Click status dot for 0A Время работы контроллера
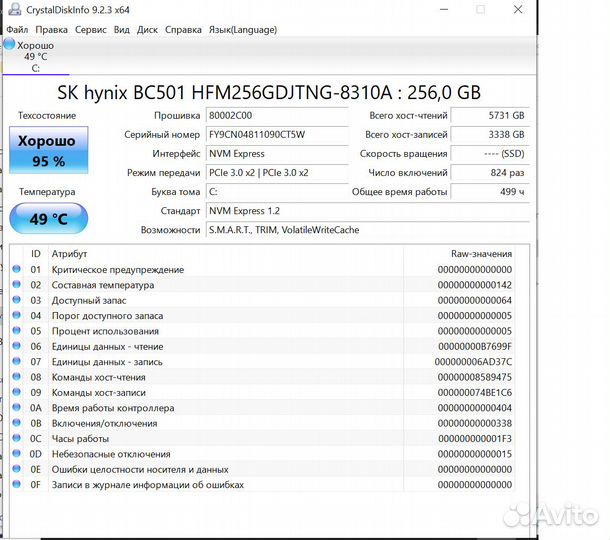Screen dimensions: 610x540 (16, 407)
